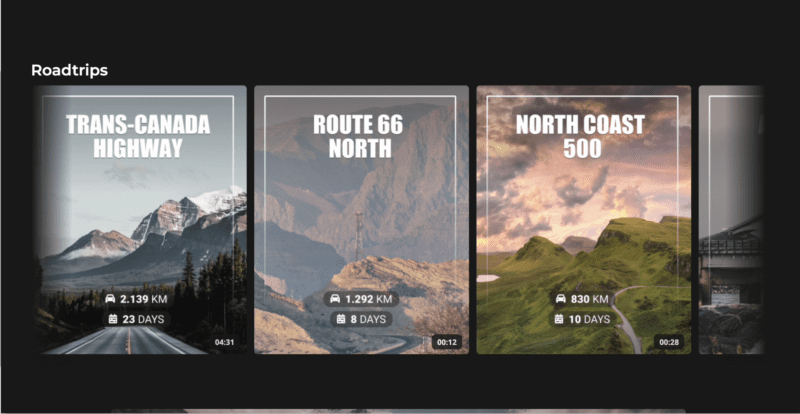Image resolution: width=800 pixels, height=414 pixels.
Task: Click the 00:28 duration badge
Action: pos(669,343)
